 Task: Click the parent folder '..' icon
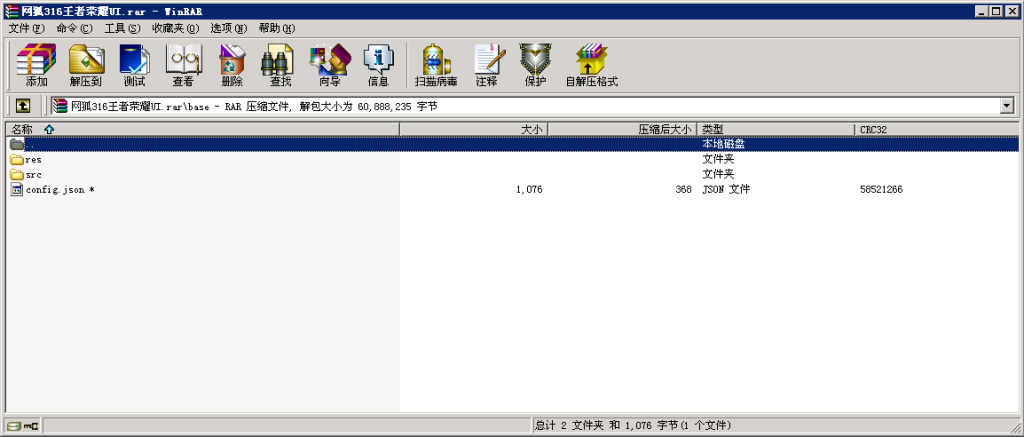[x=17, y=144]
